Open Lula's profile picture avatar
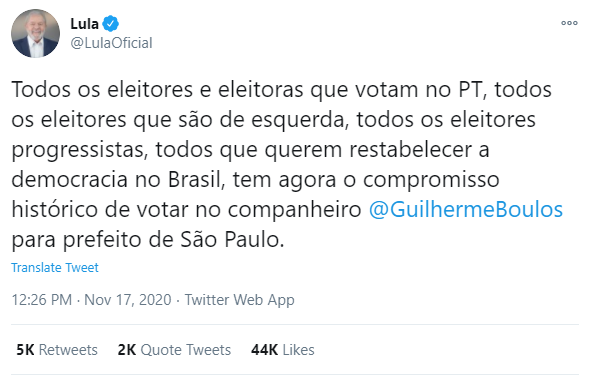 [35, 34]
